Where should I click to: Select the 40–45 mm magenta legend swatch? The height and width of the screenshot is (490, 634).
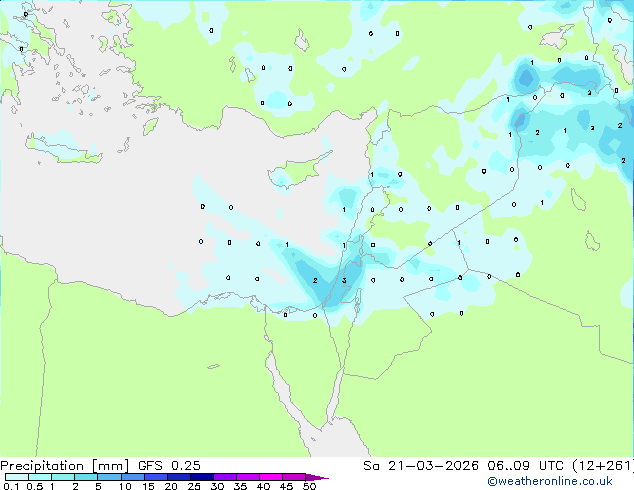271,477
